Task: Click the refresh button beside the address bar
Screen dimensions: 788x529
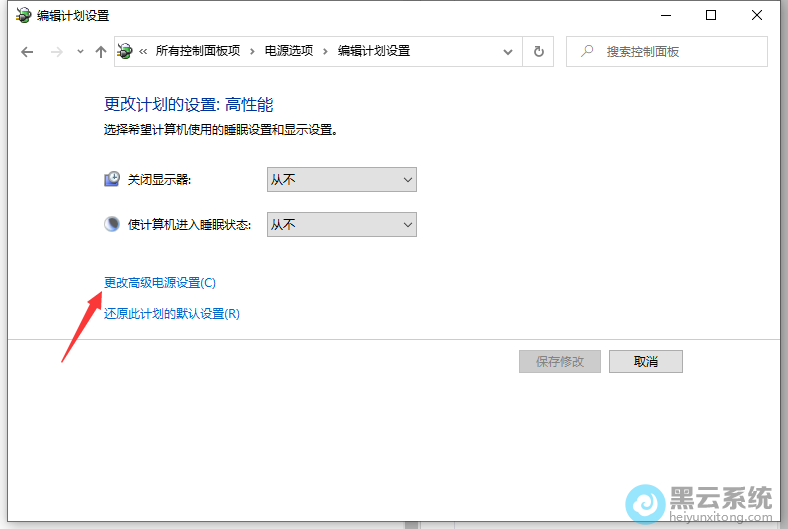Action: click(x=539, y=52)
